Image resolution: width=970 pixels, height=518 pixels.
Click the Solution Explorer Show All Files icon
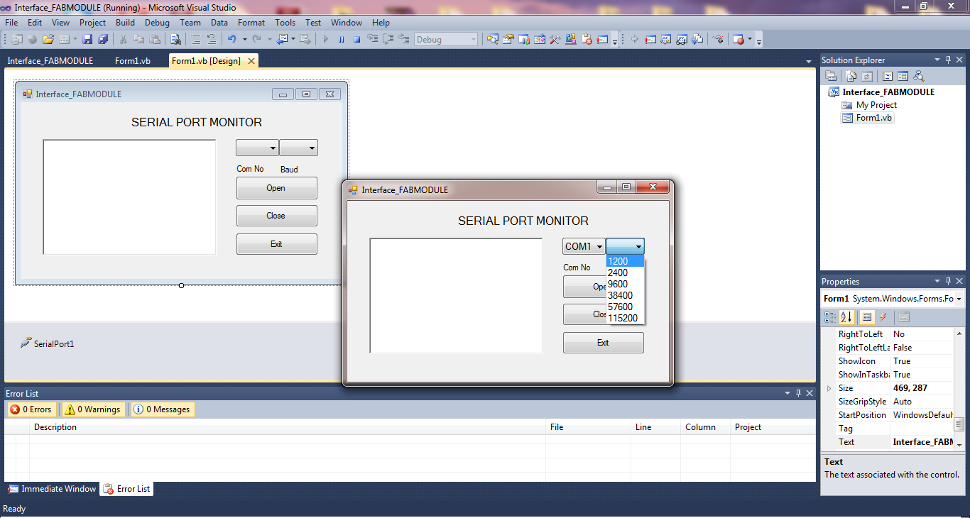coord(851,76)
